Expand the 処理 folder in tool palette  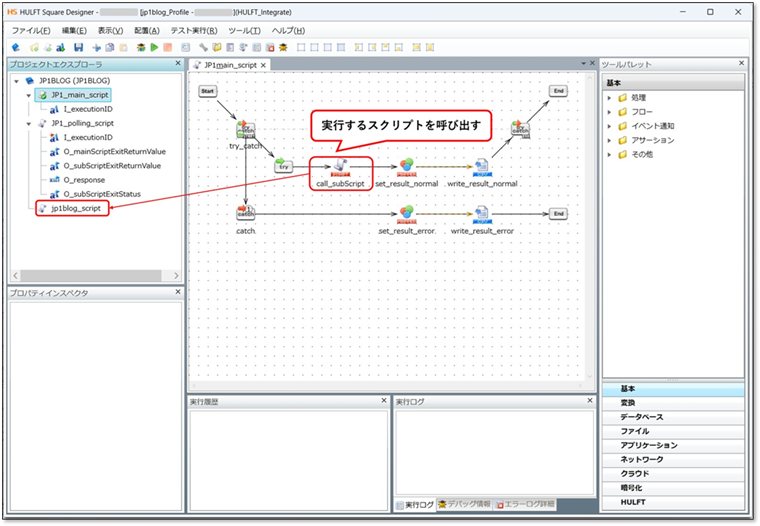click(x=609, y=98)
